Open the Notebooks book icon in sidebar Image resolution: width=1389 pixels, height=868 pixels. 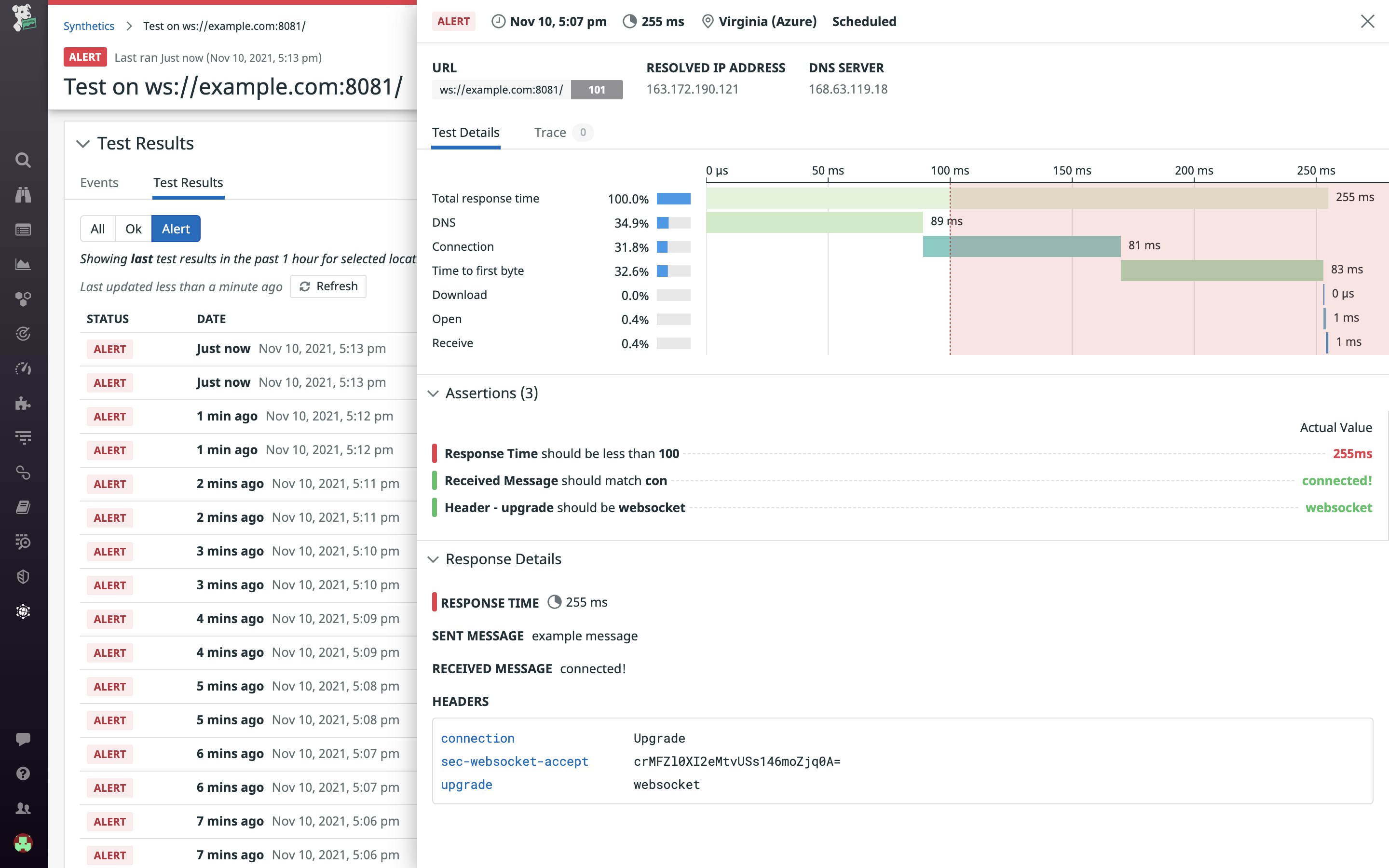coord(23,506)
